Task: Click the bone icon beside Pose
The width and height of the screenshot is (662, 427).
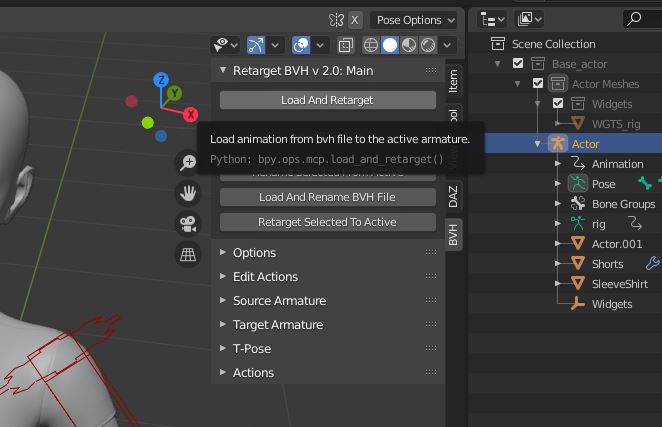Action: click(x=645, y=183)
